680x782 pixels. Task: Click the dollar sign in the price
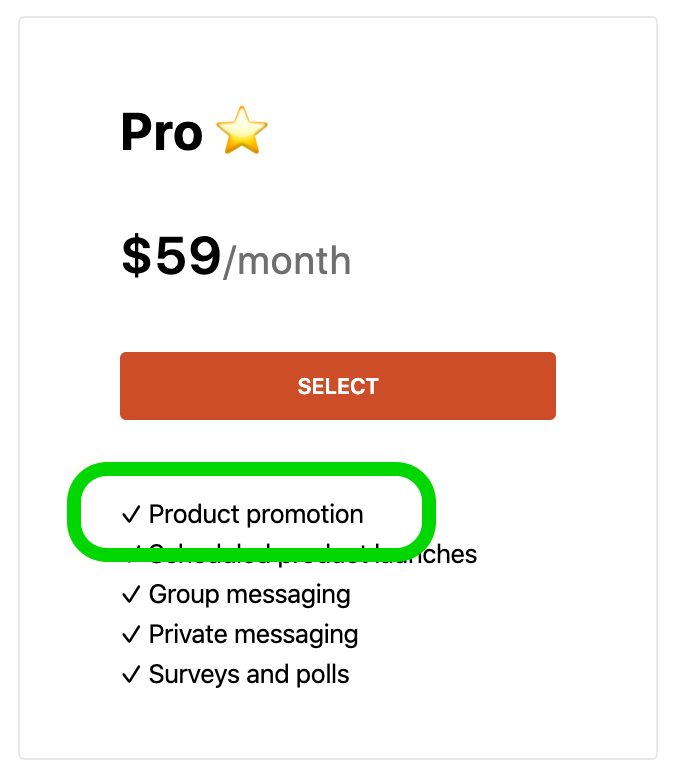click(135, 257)
